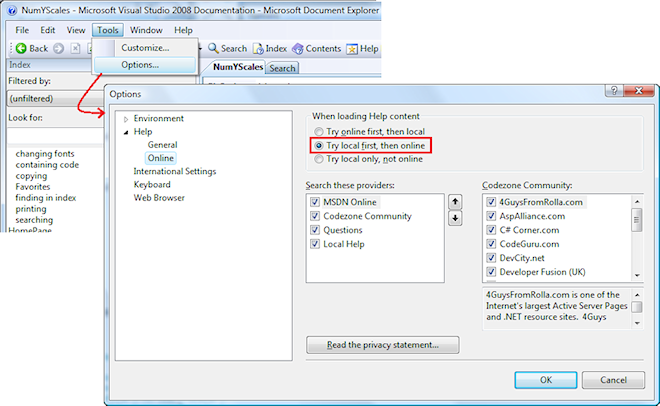Open the Filtered by dropdown
The width and height of the screenshot is (660, 406).
48,99
